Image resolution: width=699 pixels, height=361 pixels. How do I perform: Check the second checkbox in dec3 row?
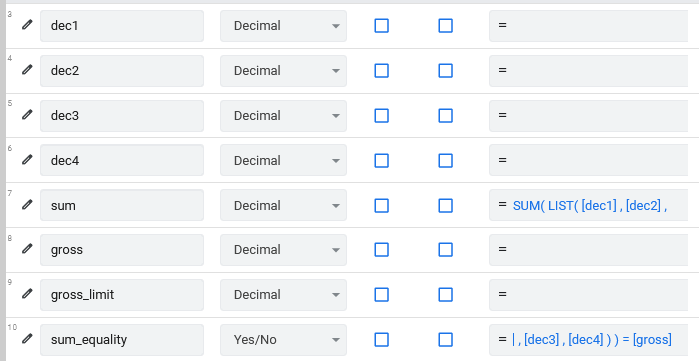[445, 116]
